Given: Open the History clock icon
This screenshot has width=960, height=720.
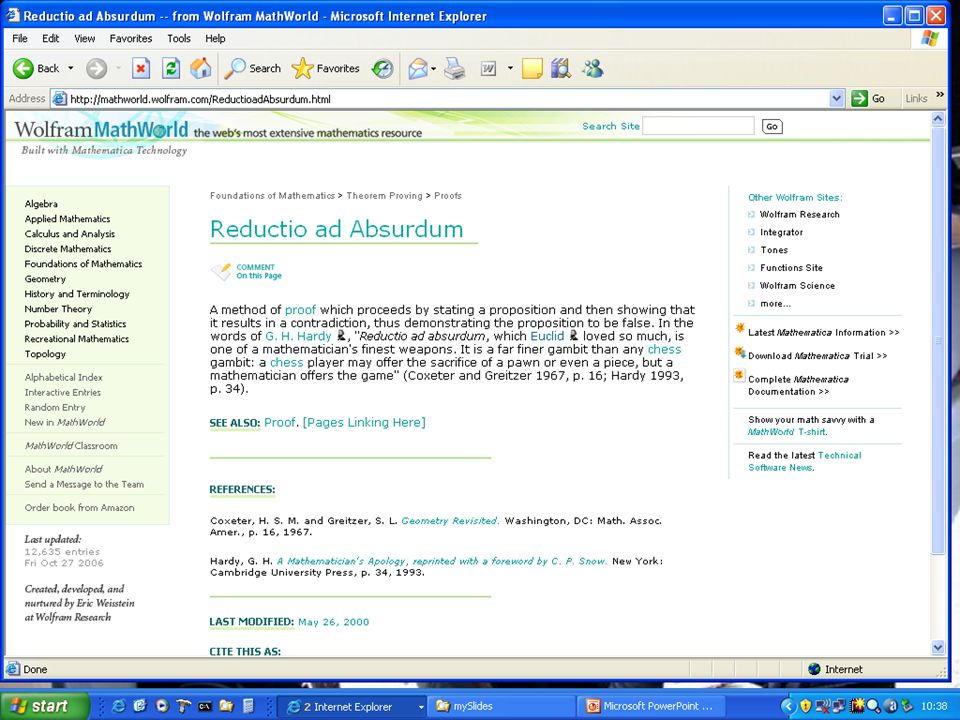Looking at the screenshot, I should pyautogui.click(x=383, y=69).
